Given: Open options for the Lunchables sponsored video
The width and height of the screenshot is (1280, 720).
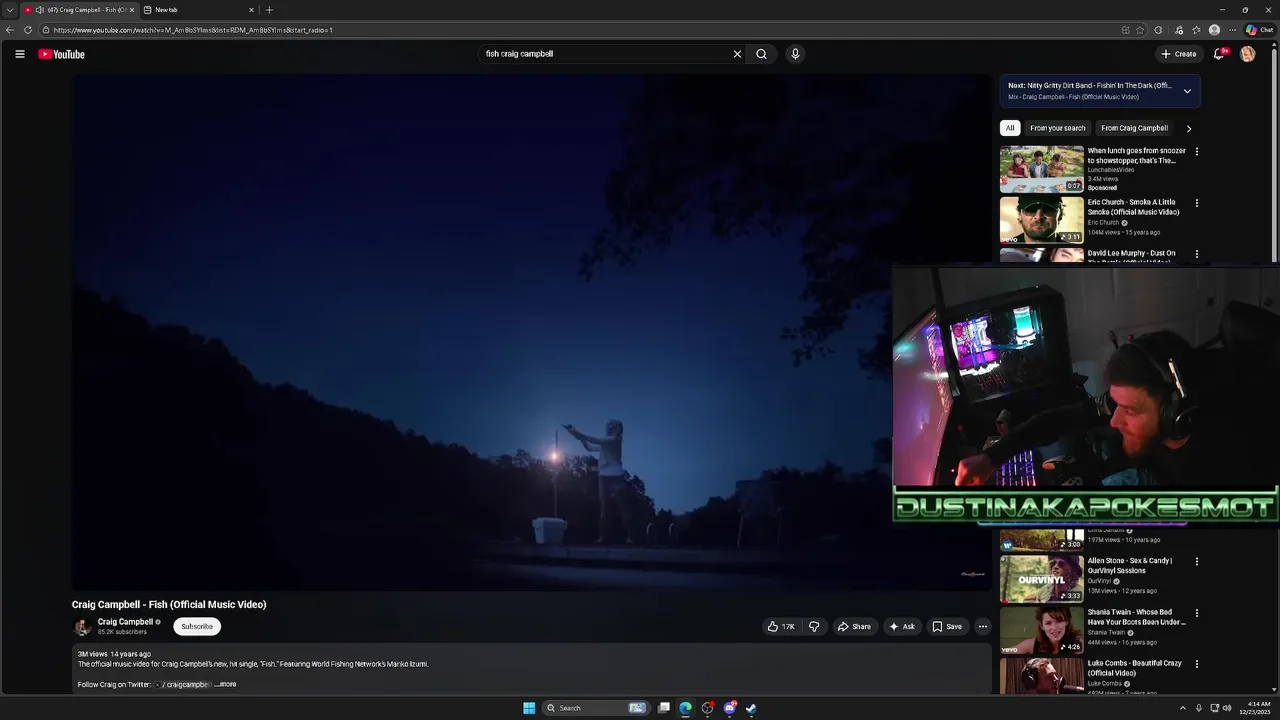Looking at the screenshot, I should click(x=1196, y=152).
